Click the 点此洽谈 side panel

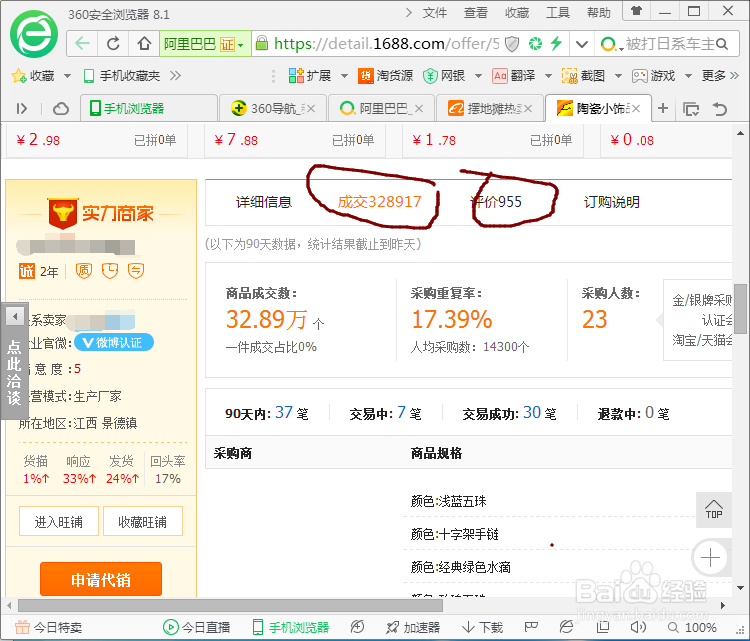click(x=14, y=372)
